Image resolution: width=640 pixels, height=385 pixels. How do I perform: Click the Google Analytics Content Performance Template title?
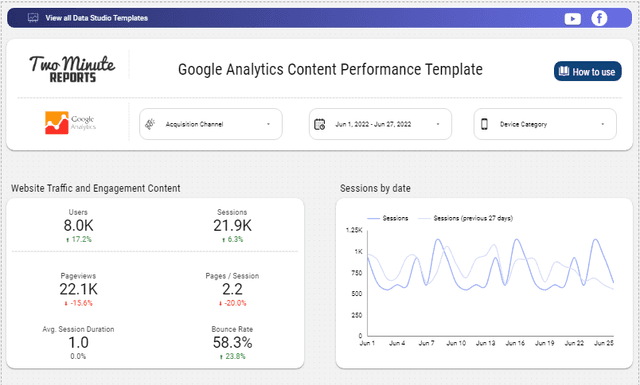tap(330, 69)
